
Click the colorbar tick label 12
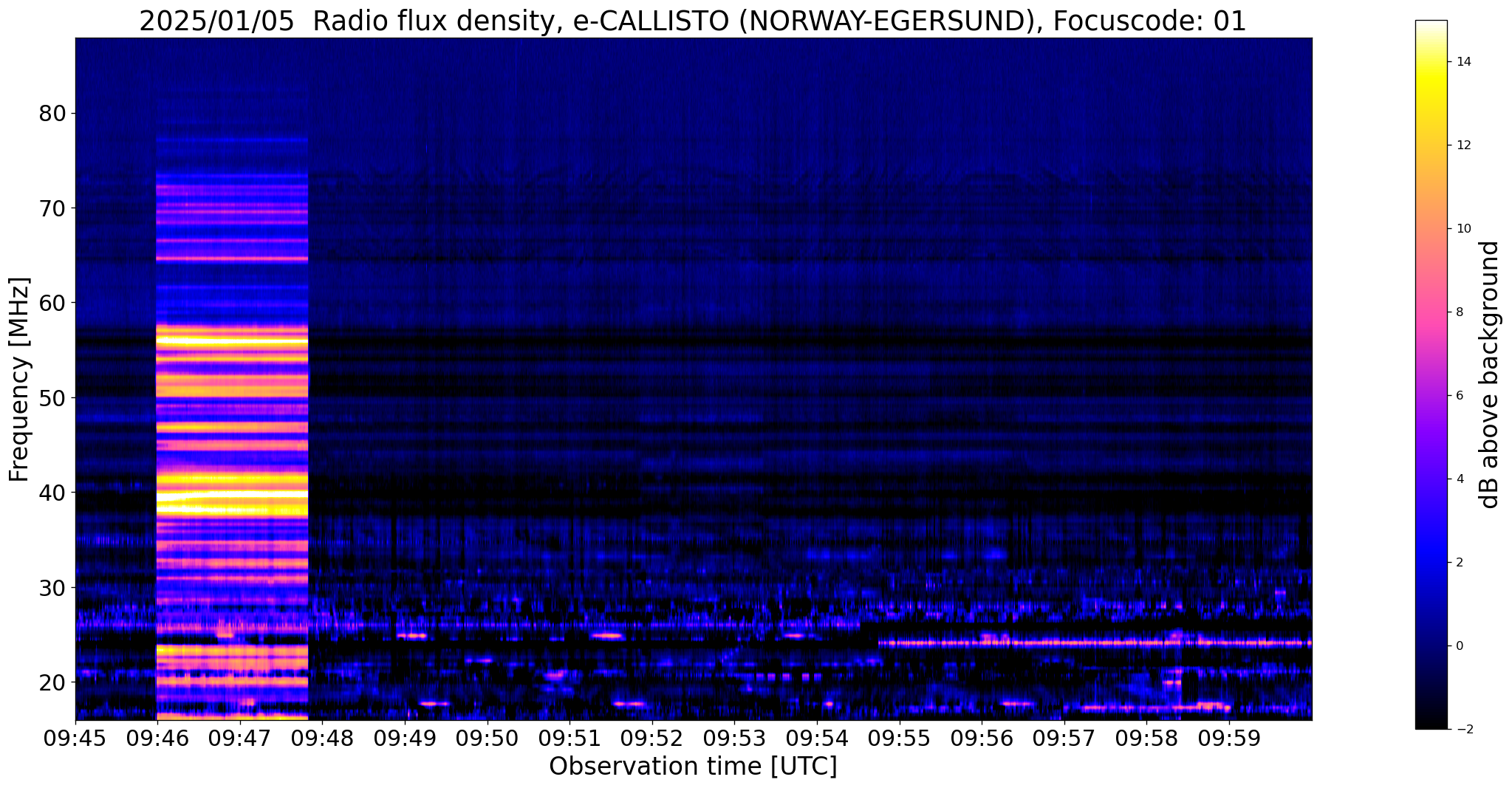tap(1463, 145)
